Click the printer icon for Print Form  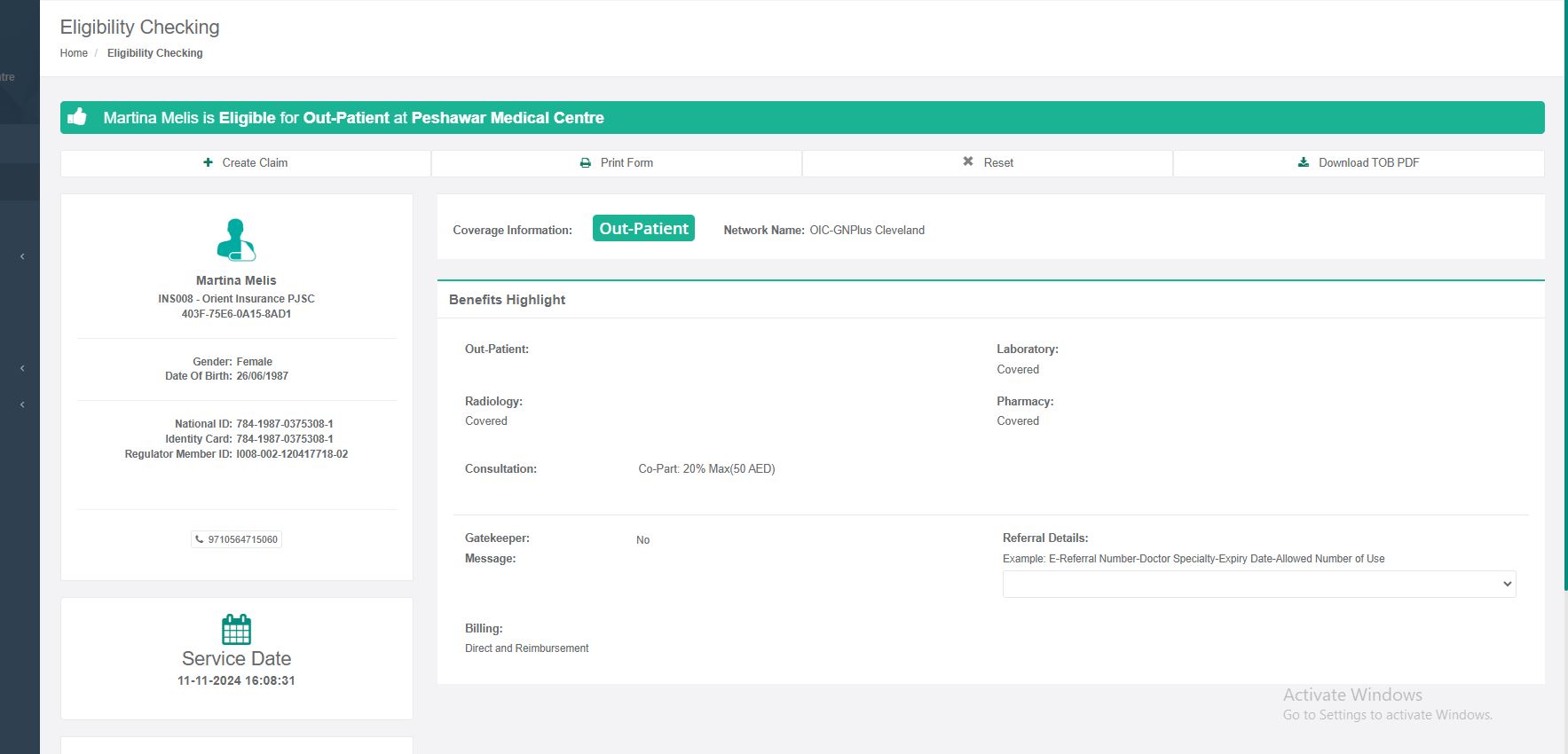point(586,163)
